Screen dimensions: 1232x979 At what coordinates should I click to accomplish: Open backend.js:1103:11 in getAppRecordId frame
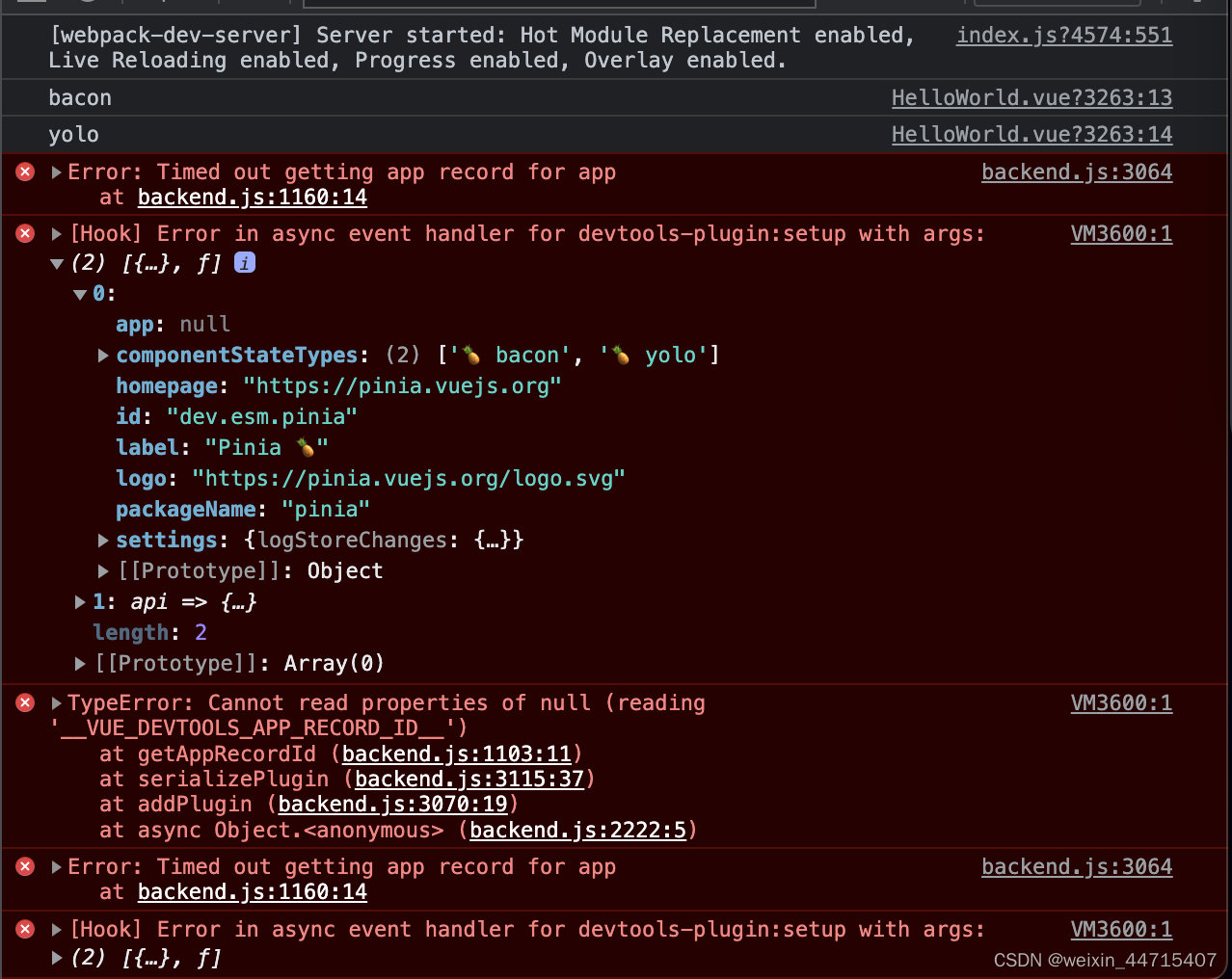click(x=455, y=754)
